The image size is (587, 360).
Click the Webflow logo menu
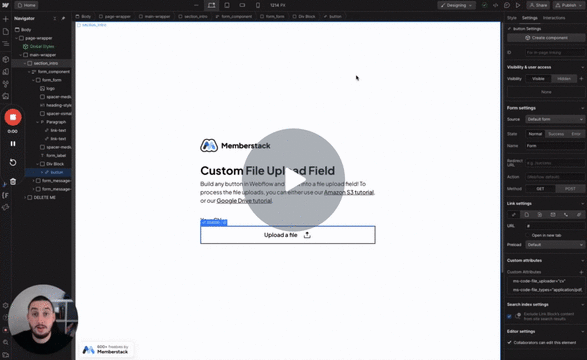point(5,5)
